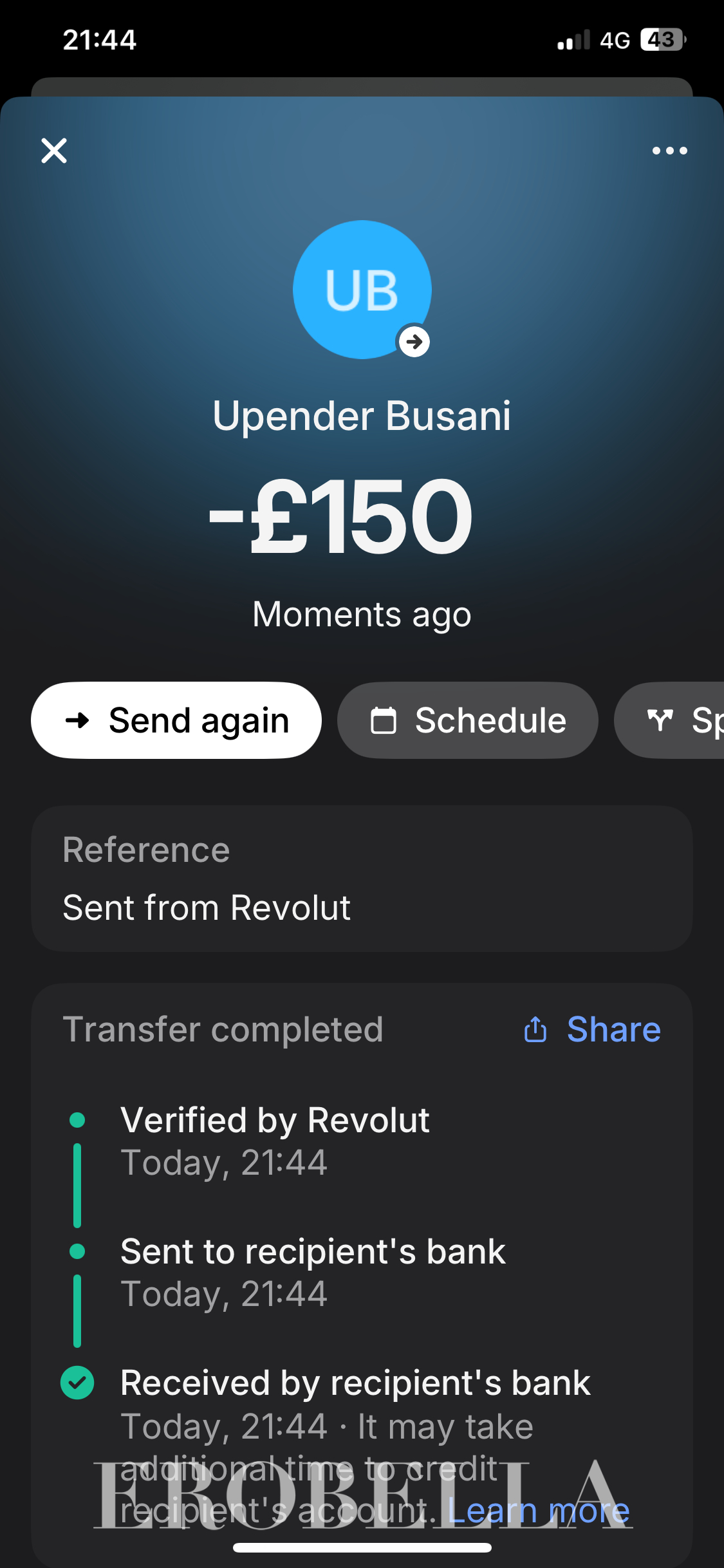Open the Learn more link
The image size is (724, 1568).
(538, 1511)
